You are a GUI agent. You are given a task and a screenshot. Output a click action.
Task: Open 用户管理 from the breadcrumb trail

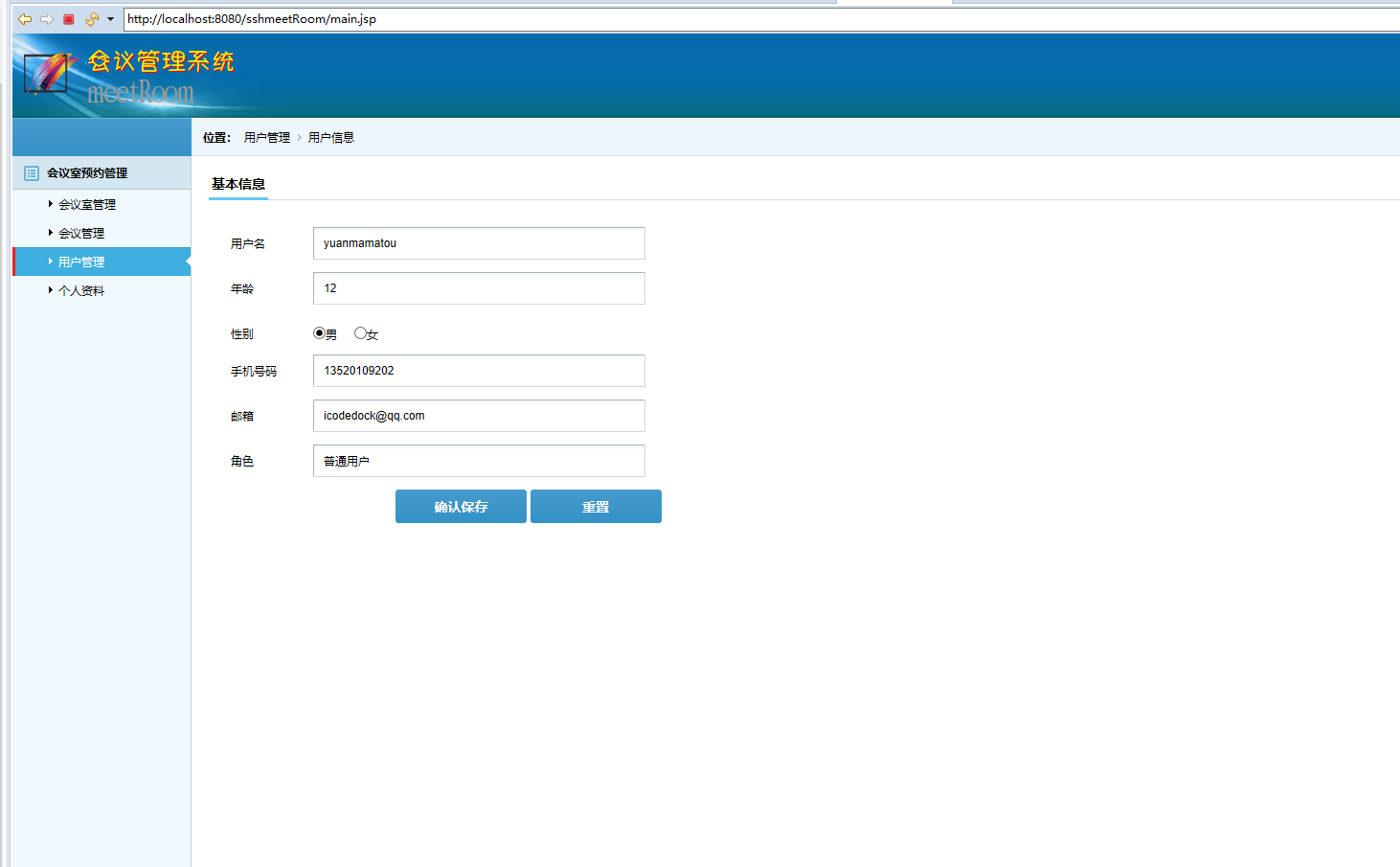[x=266, y=137]
